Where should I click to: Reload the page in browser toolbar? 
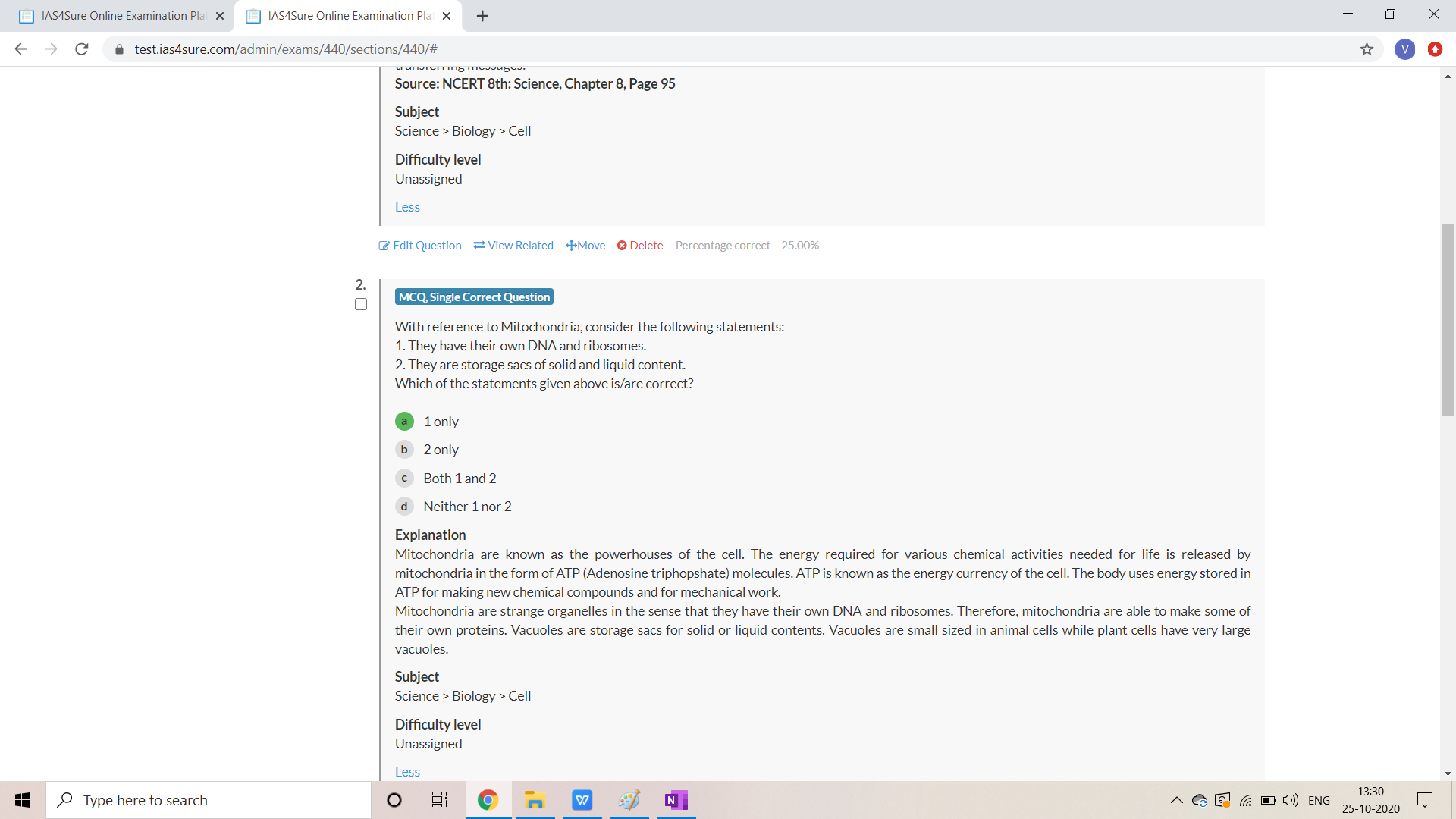click(x=82, y=49)
